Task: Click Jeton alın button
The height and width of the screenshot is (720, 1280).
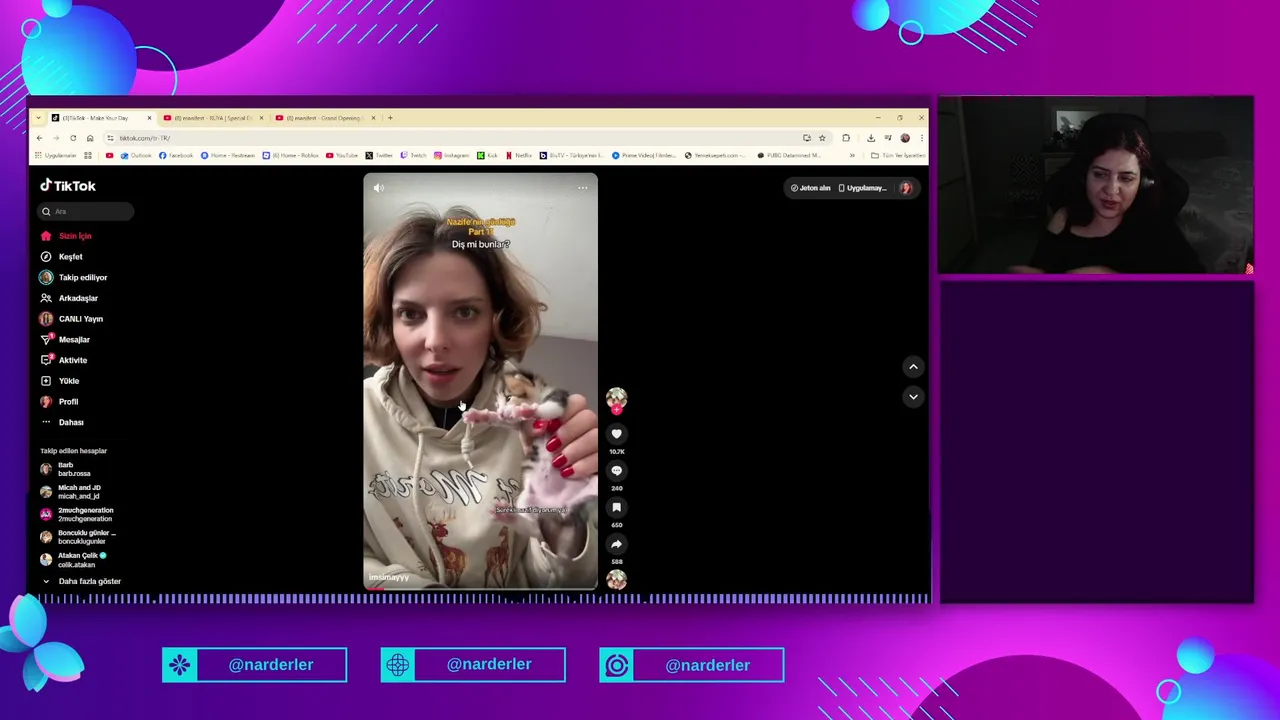Action: pyautogui.click(x=811, y=188)
